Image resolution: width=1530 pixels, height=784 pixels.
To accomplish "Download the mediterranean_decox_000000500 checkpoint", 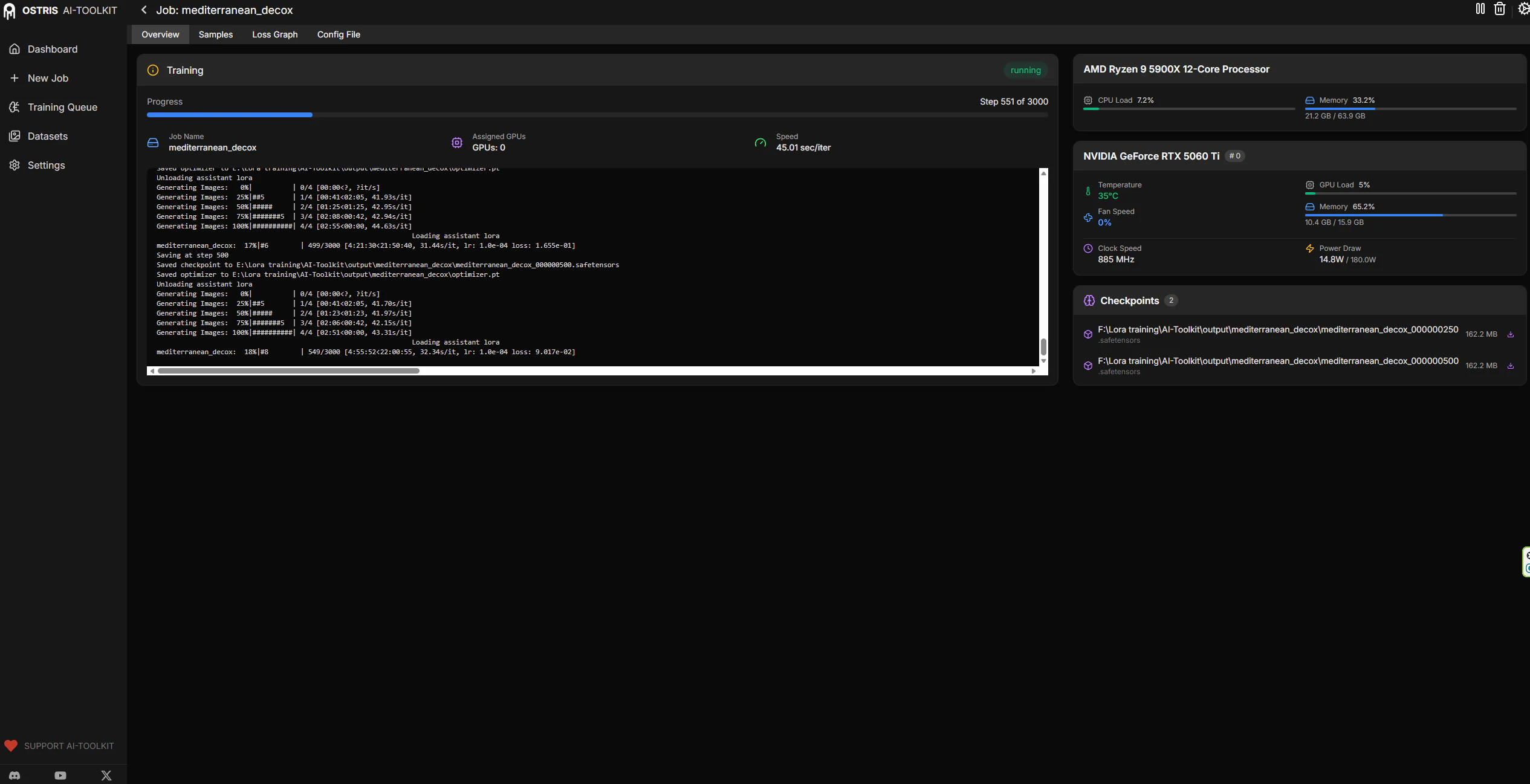I will point(1511,366).
